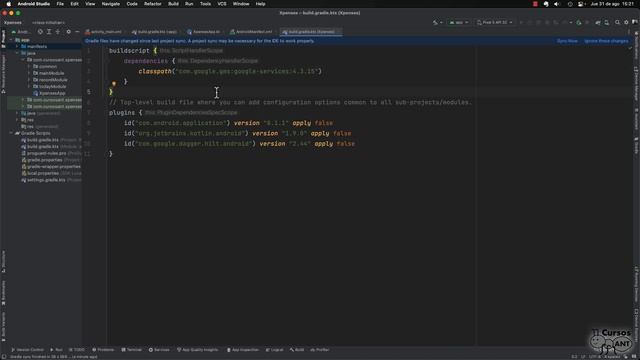Select gradle-wrapper.properties file
Viewport: 640px width, 360px height.
51,167
